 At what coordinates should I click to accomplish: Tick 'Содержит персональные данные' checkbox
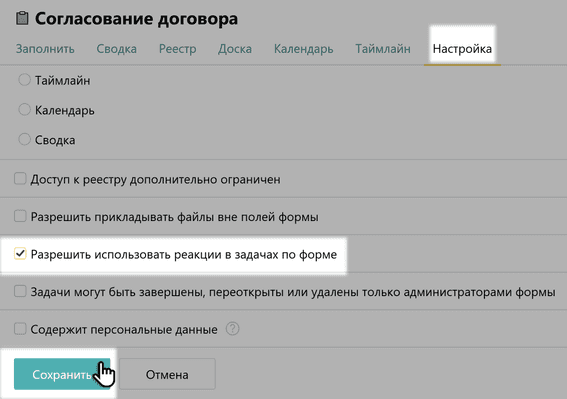pyautogui.click(x=20, y=329)
